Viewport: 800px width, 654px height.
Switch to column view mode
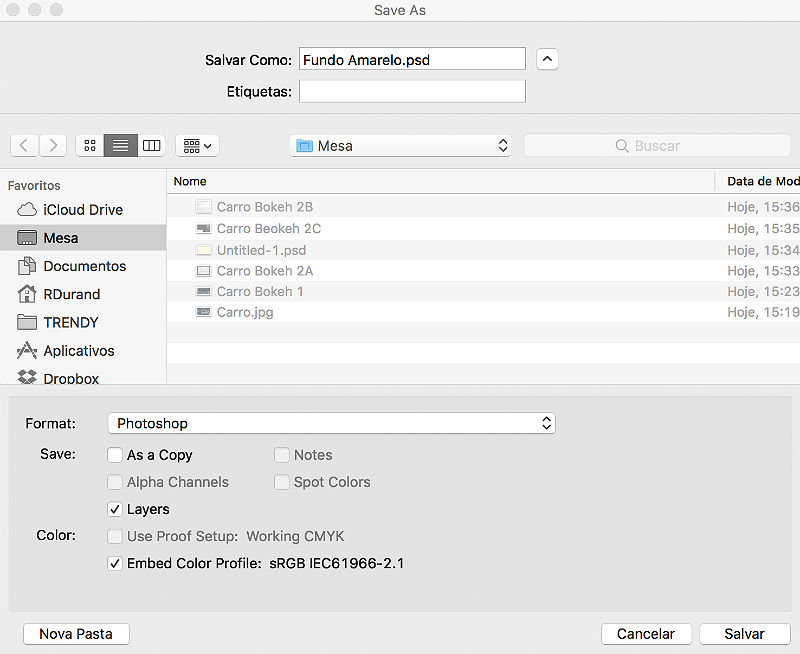pyautogui.click(x=151, y=146)
